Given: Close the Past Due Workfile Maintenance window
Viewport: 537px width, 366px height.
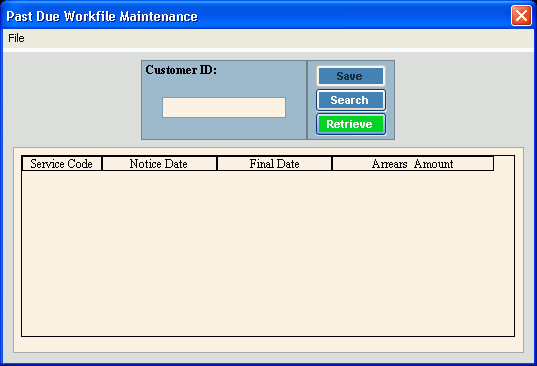Looking at the screenshot, I should tap(521, 16).
